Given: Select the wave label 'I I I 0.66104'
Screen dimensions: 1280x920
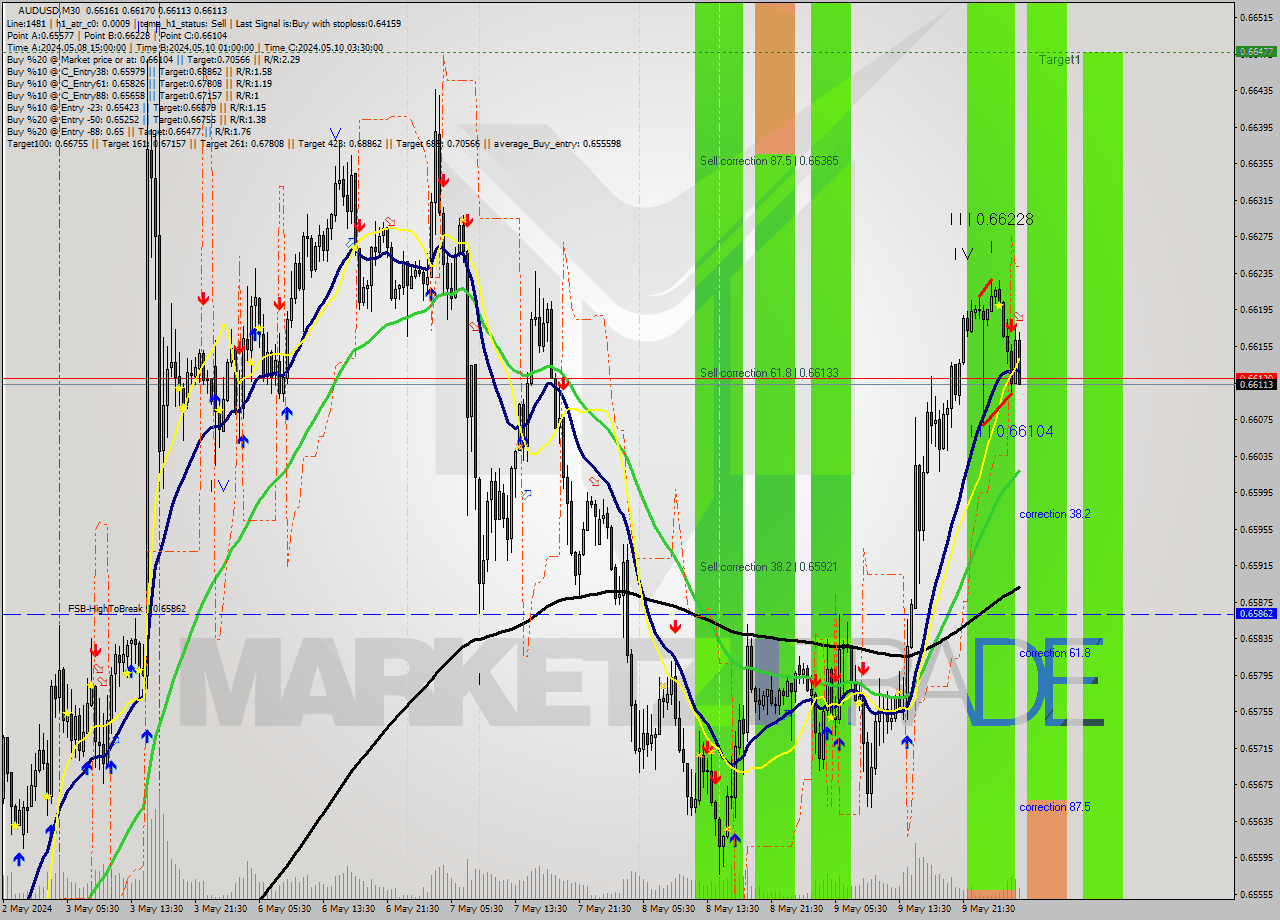Looking at the screenshot, I should point(1011,431).
